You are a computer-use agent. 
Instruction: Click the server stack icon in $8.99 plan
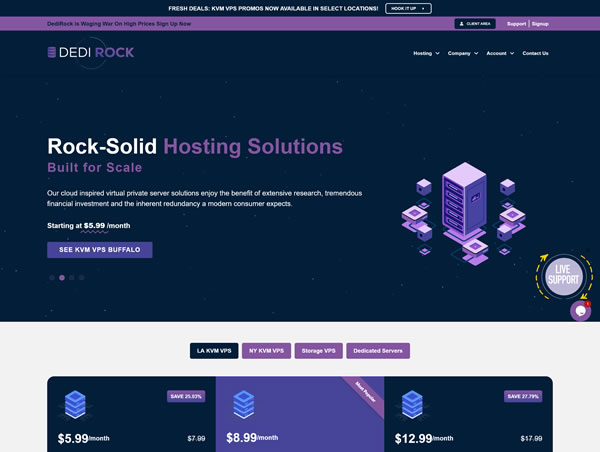245,403
